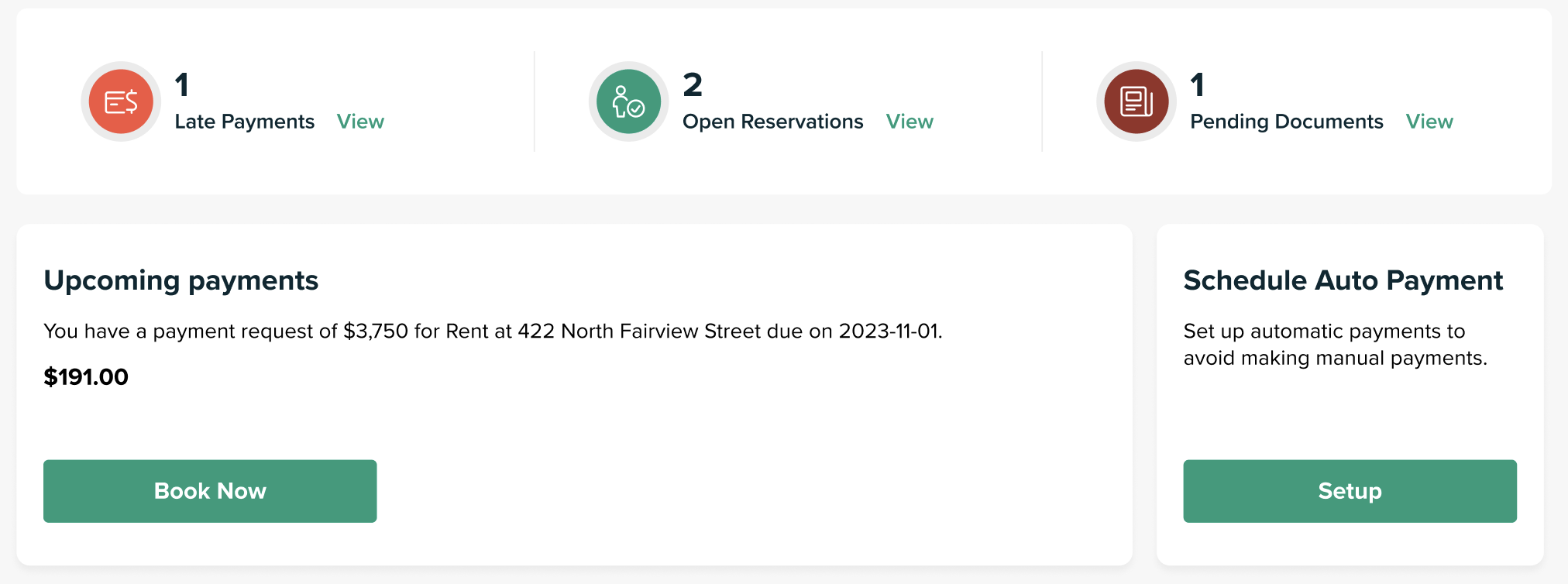Click the Book Now button

(x=210, y=491)
